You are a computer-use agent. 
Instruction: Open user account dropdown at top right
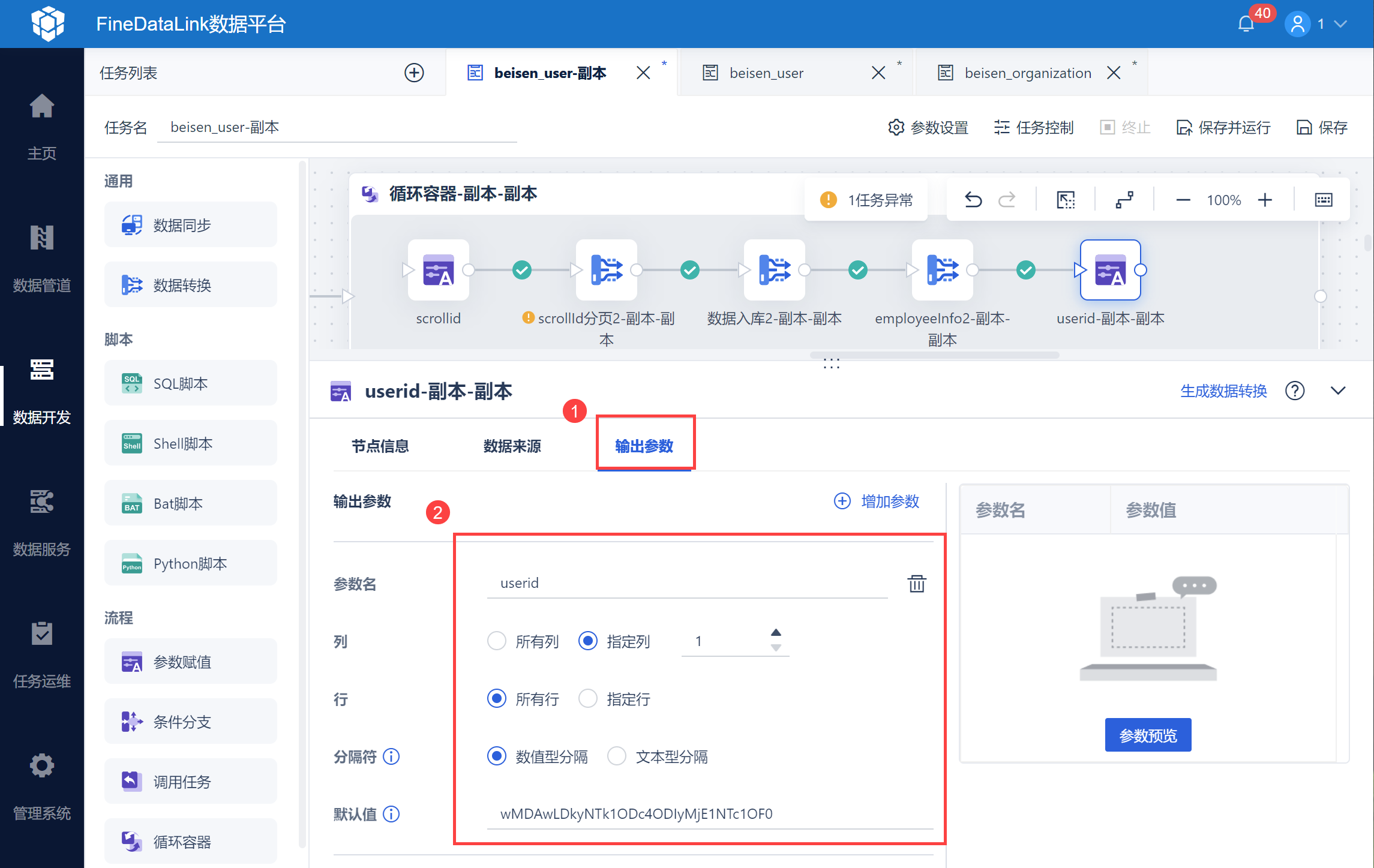(x=1341, y=24)
